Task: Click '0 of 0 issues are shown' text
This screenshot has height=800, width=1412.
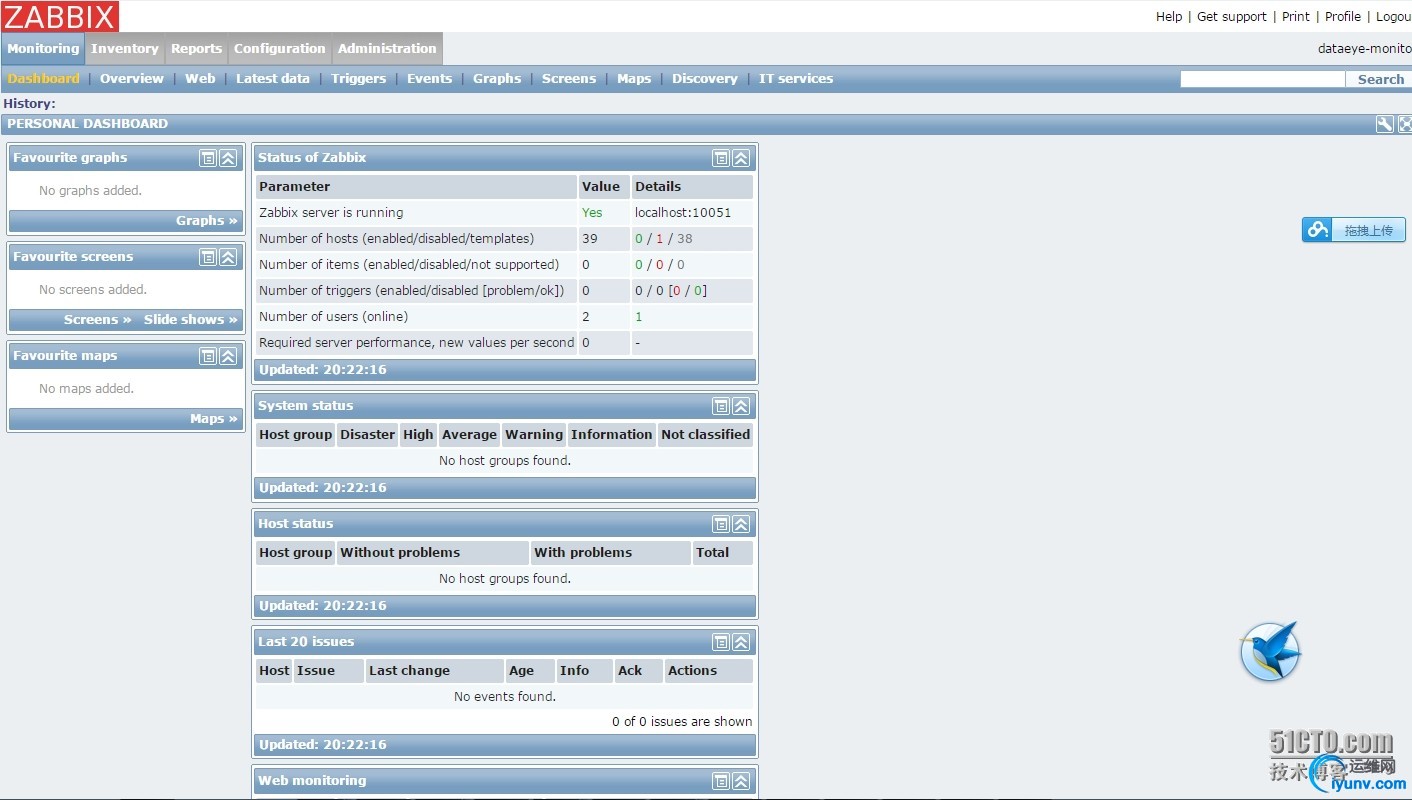Action: (682, 722)
